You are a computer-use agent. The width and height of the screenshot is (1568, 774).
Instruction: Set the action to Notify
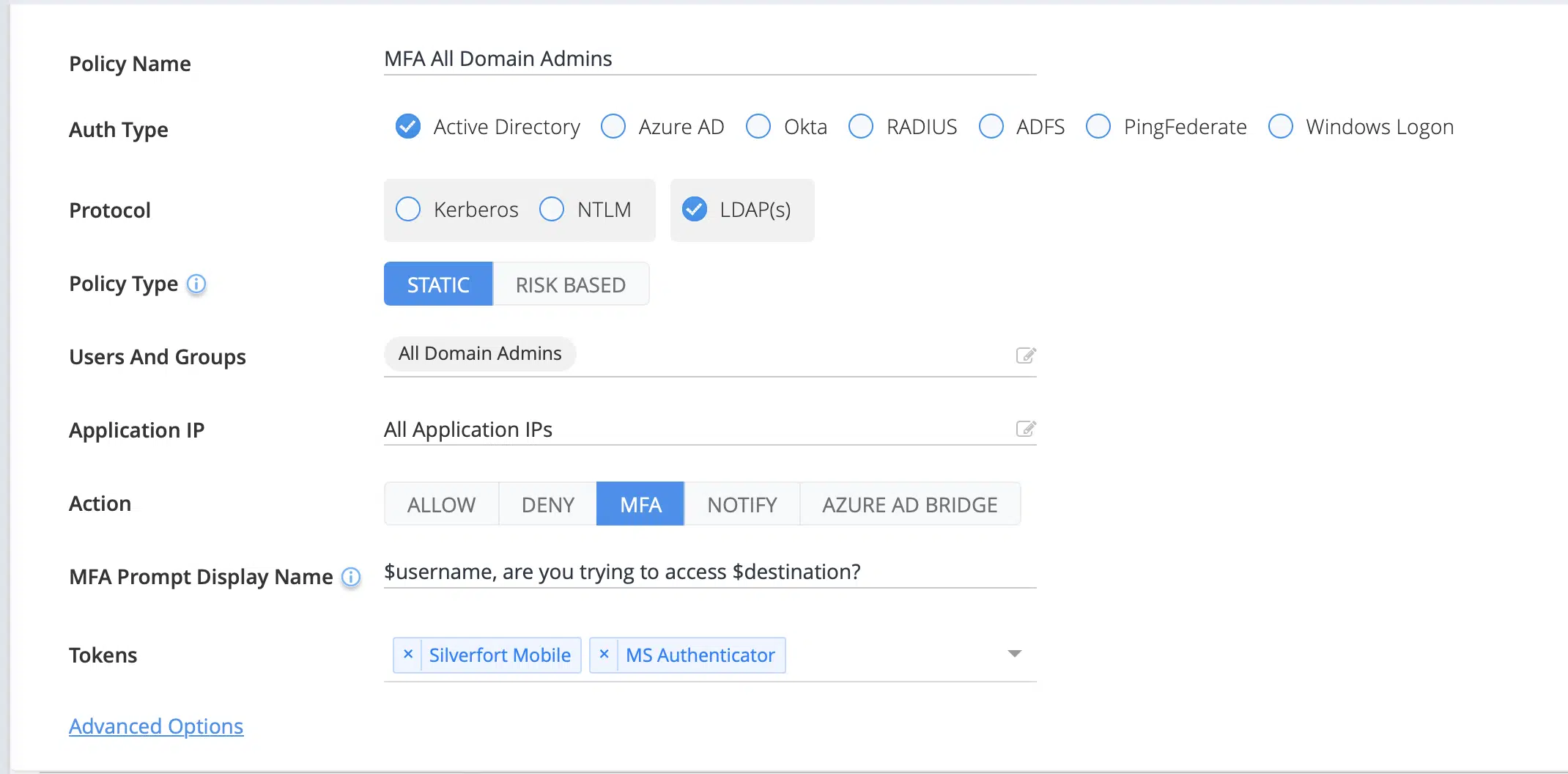pyautogui.click(x=742, y=504)
